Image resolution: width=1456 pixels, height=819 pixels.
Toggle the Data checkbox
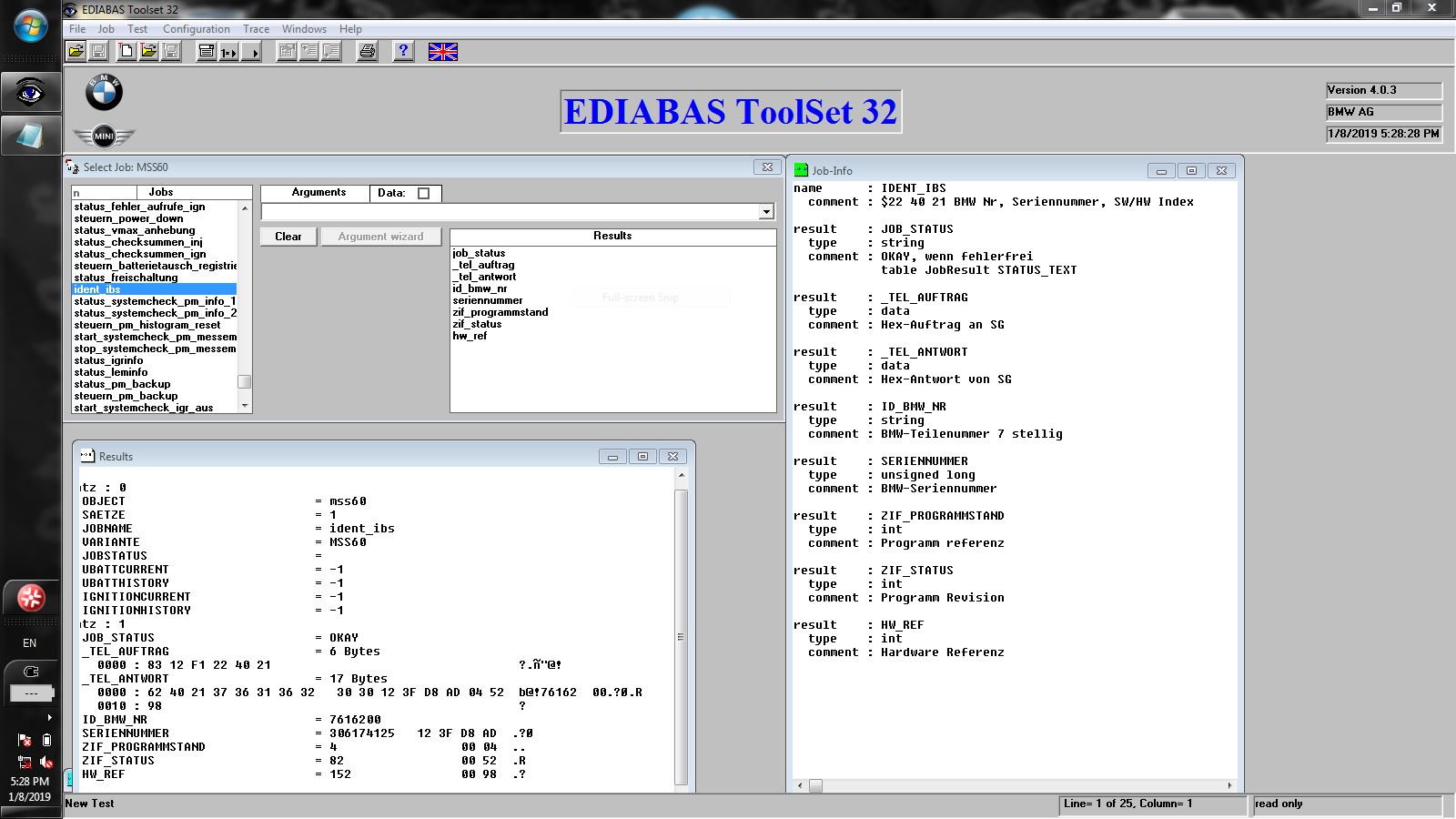coord(423,193)
